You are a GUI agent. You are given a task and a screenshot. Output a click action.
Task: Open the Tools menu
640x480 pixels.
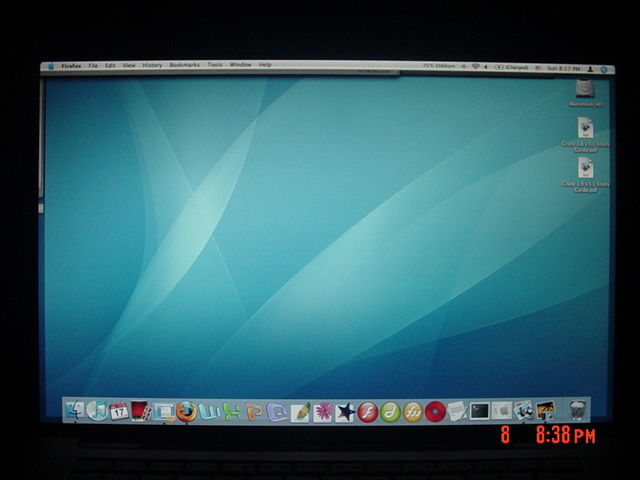pyautogui.click(x=215, y=64)
